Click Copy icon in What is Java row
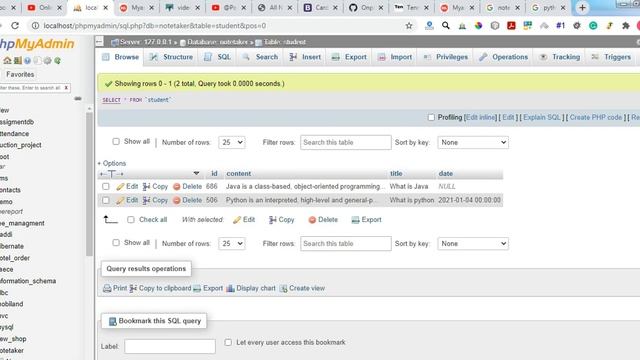 click(x=147, y=187)
